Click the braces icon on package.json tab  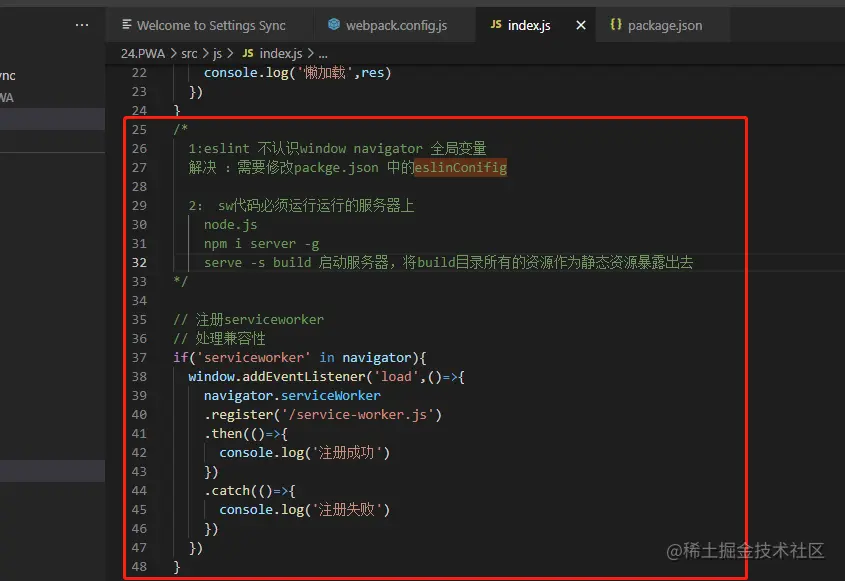pos(615,24)
